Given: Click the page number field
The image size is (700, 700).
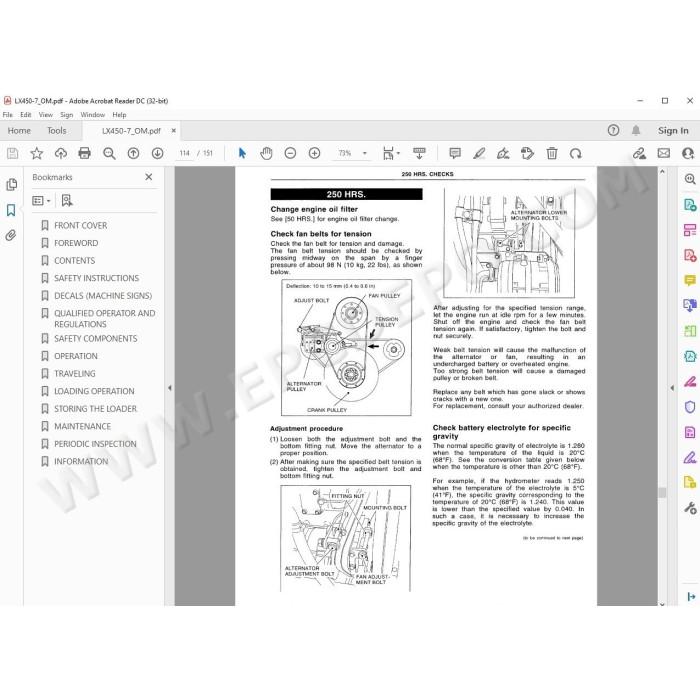Looking at the screenshot, I should click(184, 153).
